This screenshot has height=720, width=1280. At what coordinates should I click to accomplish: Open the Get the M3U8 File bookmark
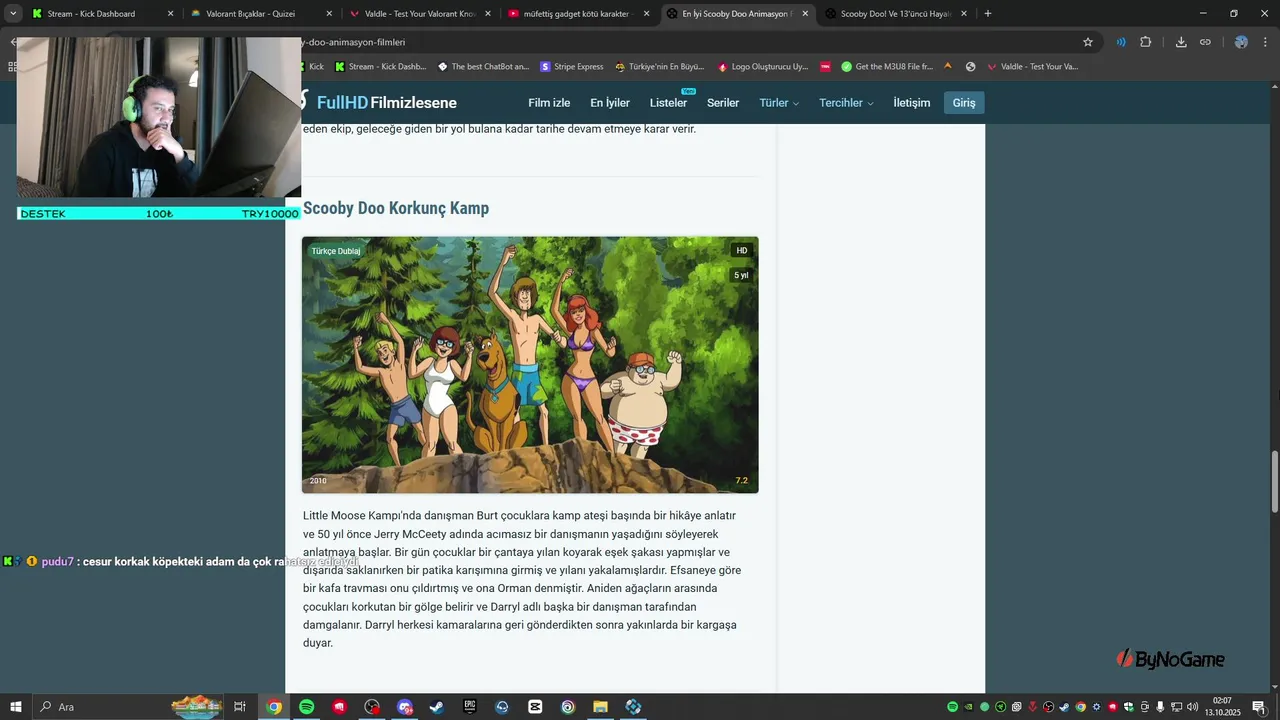tap(887, 67)
